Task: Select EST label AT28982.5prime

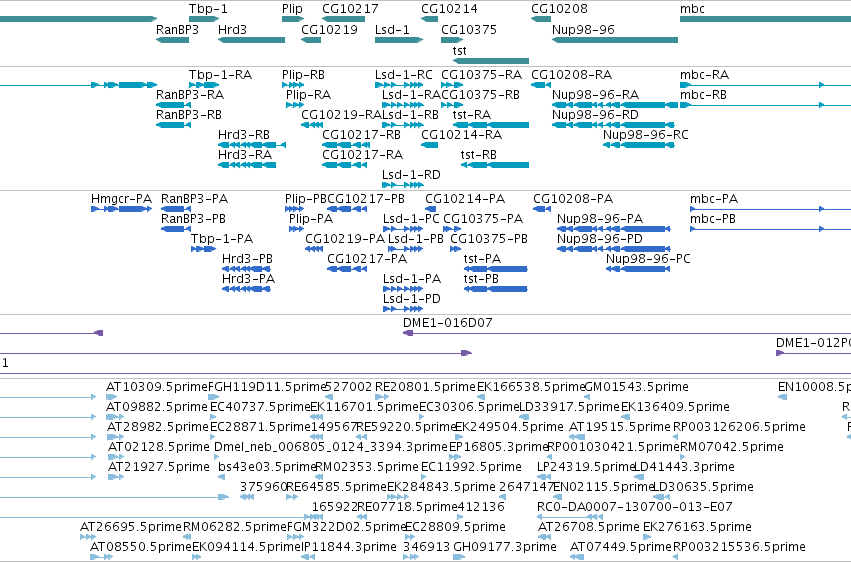Action: [158, 427]
